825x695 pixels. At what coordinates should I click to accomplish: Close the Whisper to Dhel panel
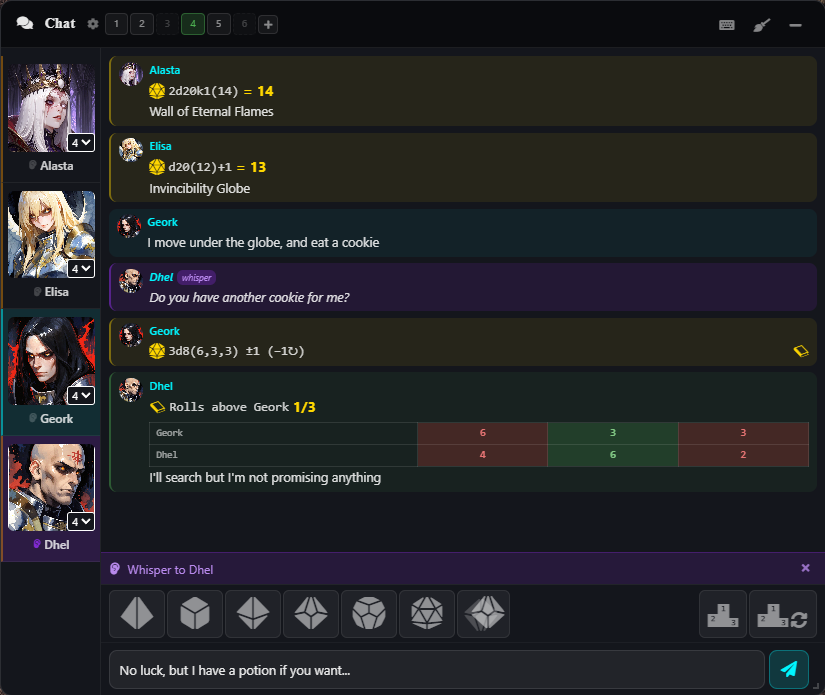click(805, 568)
